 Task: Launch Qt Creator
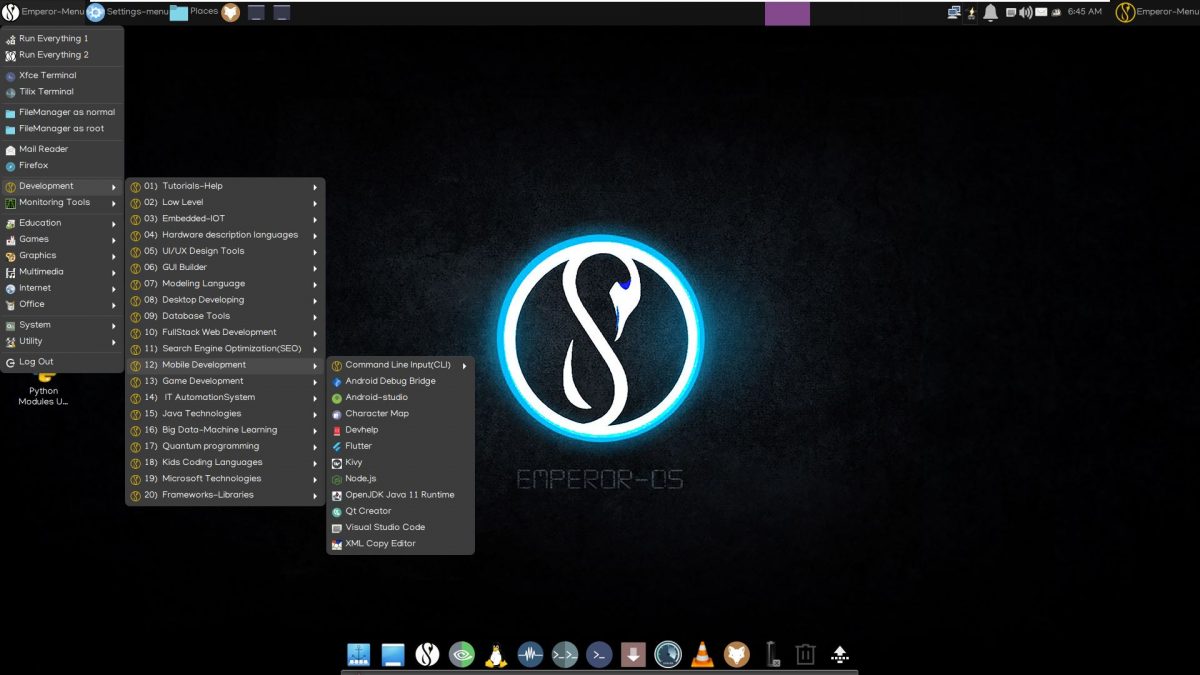click(x=366, y=510)
